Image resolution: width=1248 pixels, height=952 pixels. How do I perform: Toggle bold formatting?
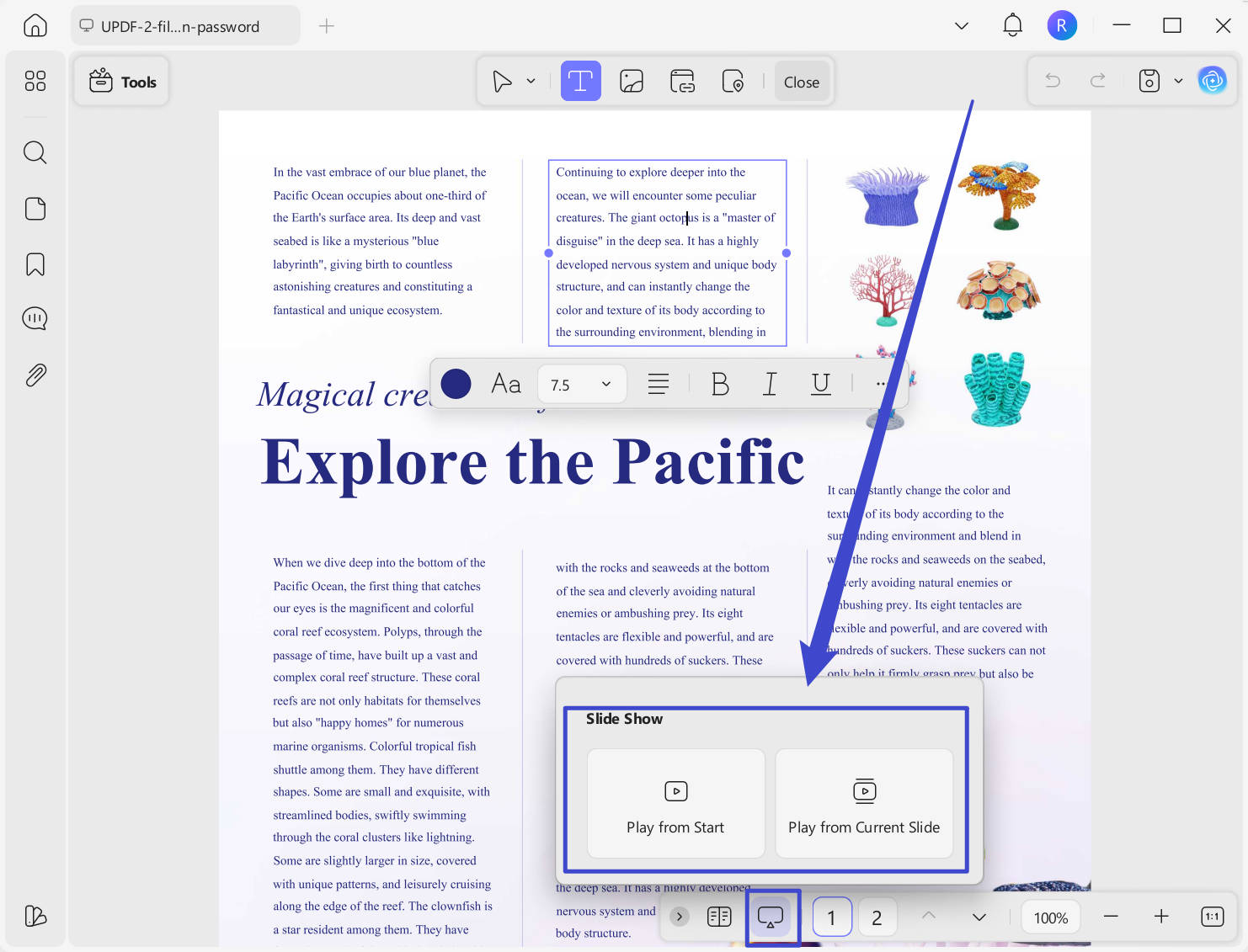(720, 384)
